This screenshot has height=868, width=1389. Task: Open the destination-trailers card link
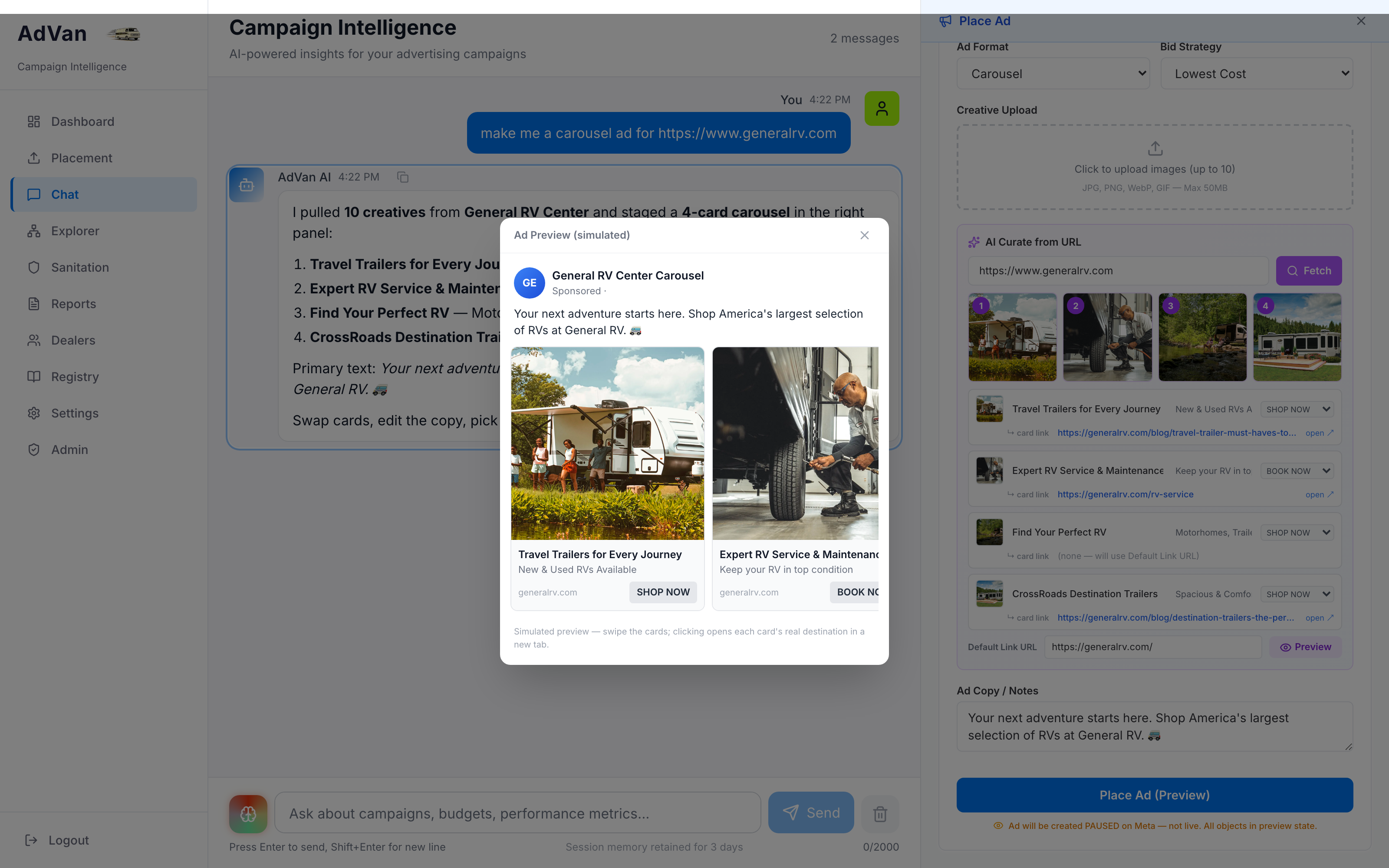pos(1175,618)
